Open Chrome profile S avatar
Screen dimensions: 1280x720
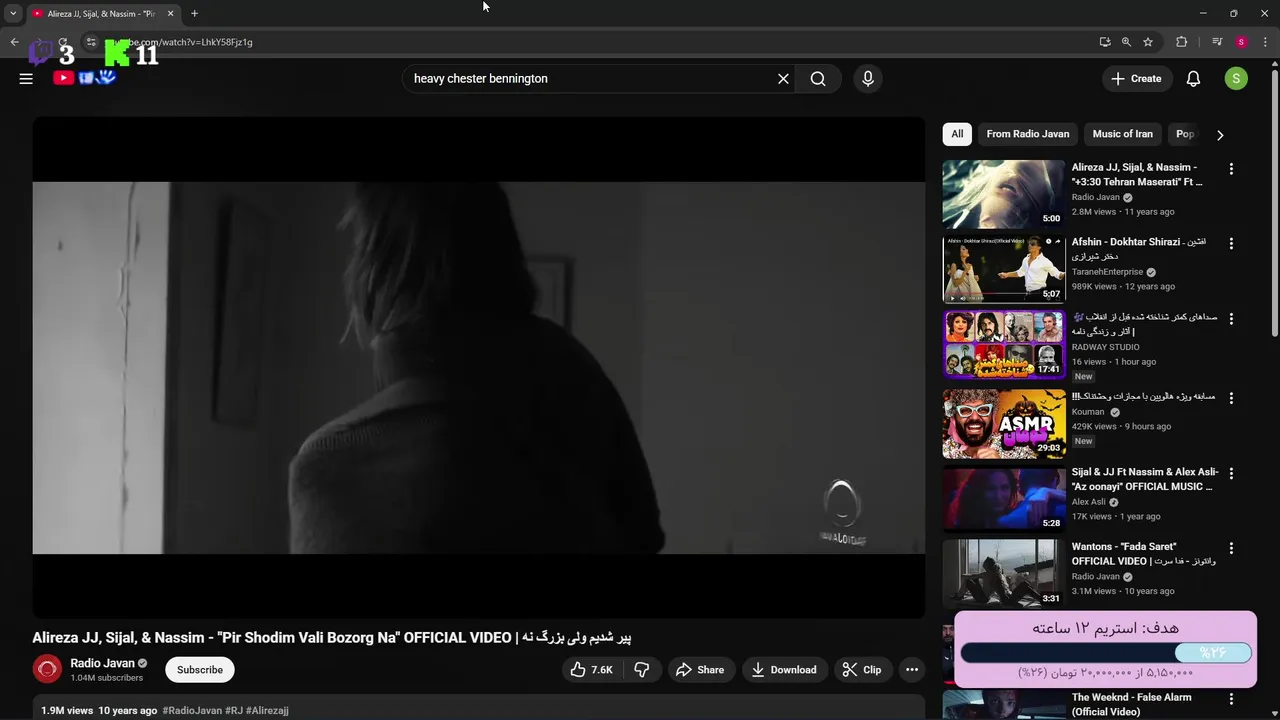click(1241, 42)
